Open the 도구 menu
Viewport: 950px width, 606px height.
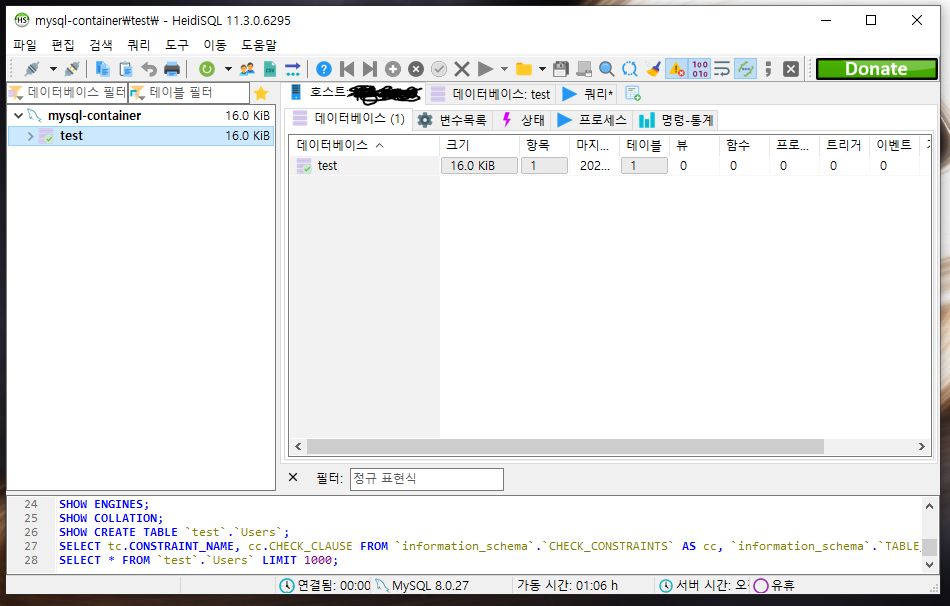click(177, 45)
